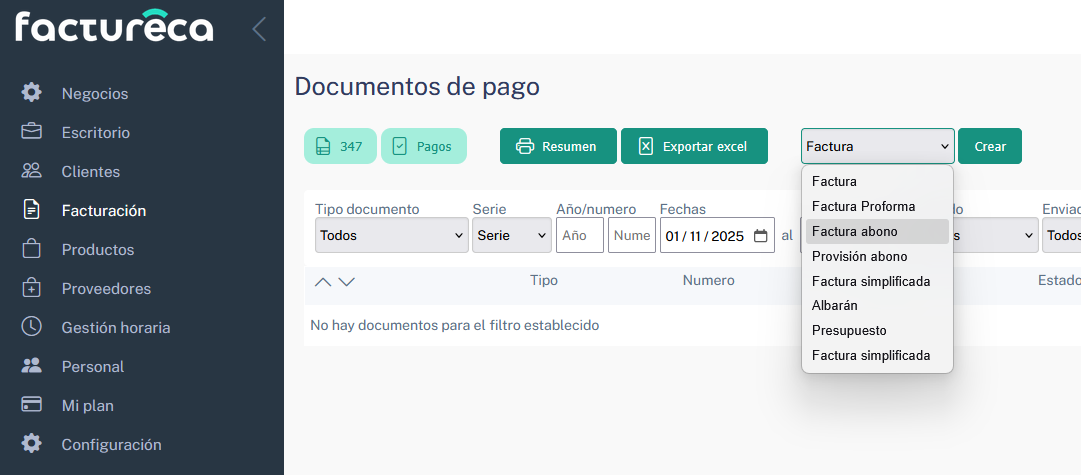This screenshot has width=1081, height=475.
Task: Sort ascending with the up arrow
Action: (x=323, y=282)
